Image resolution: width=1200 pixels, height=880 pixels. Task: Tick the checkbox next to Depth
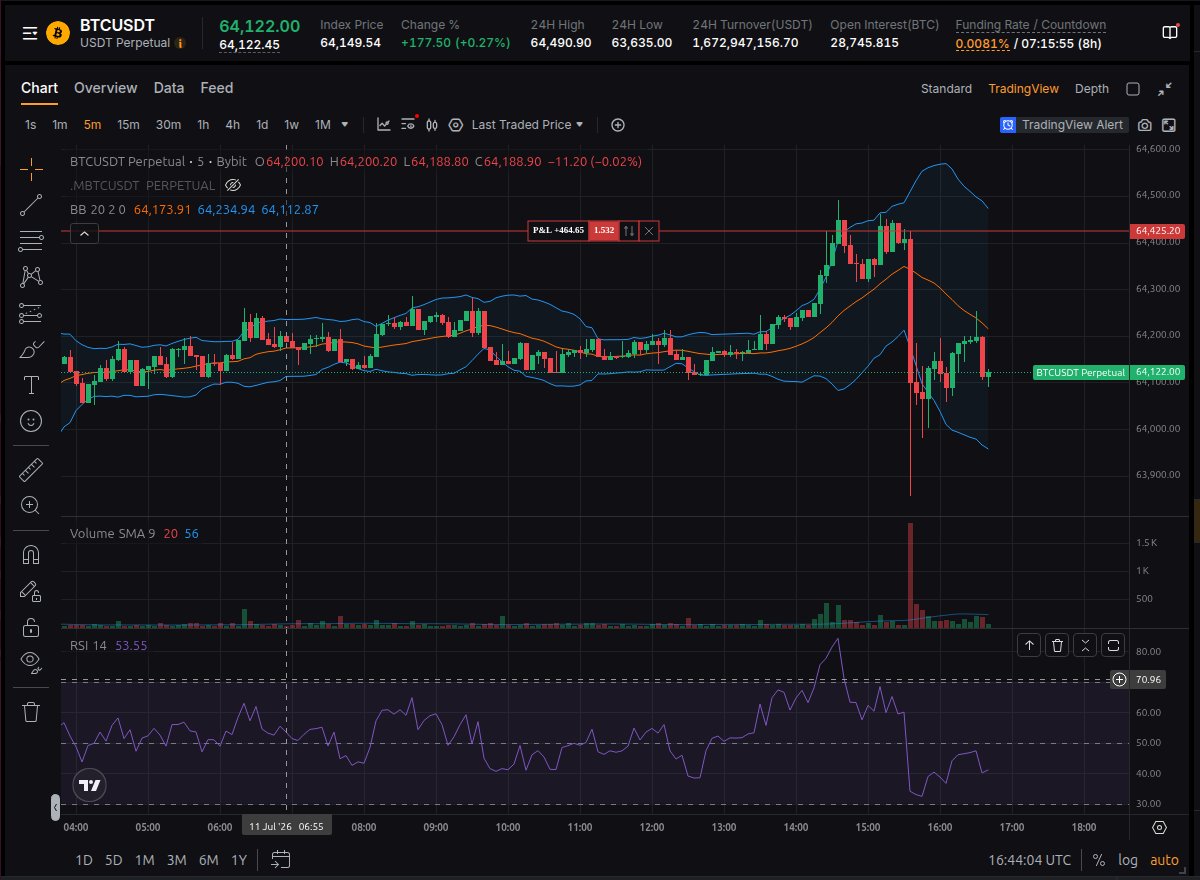tap(1133, 89)
